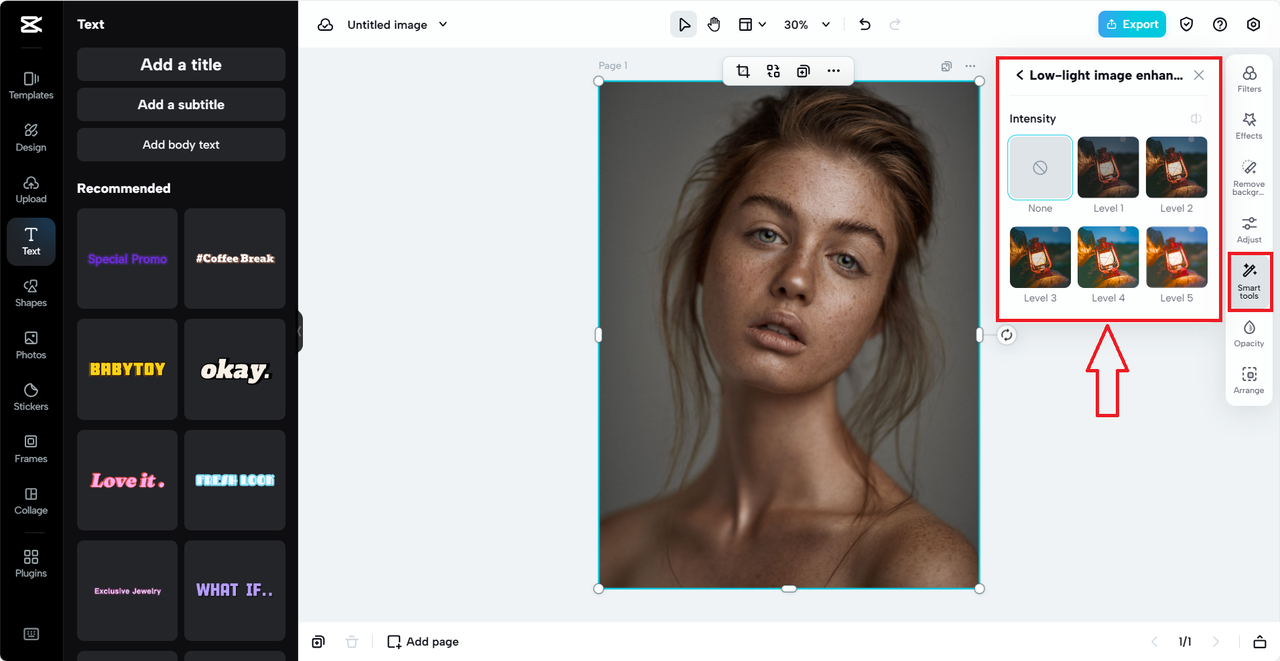
Task: Click the Add a subtitle button
Action: pyautogui.click(x=181, y=104)
